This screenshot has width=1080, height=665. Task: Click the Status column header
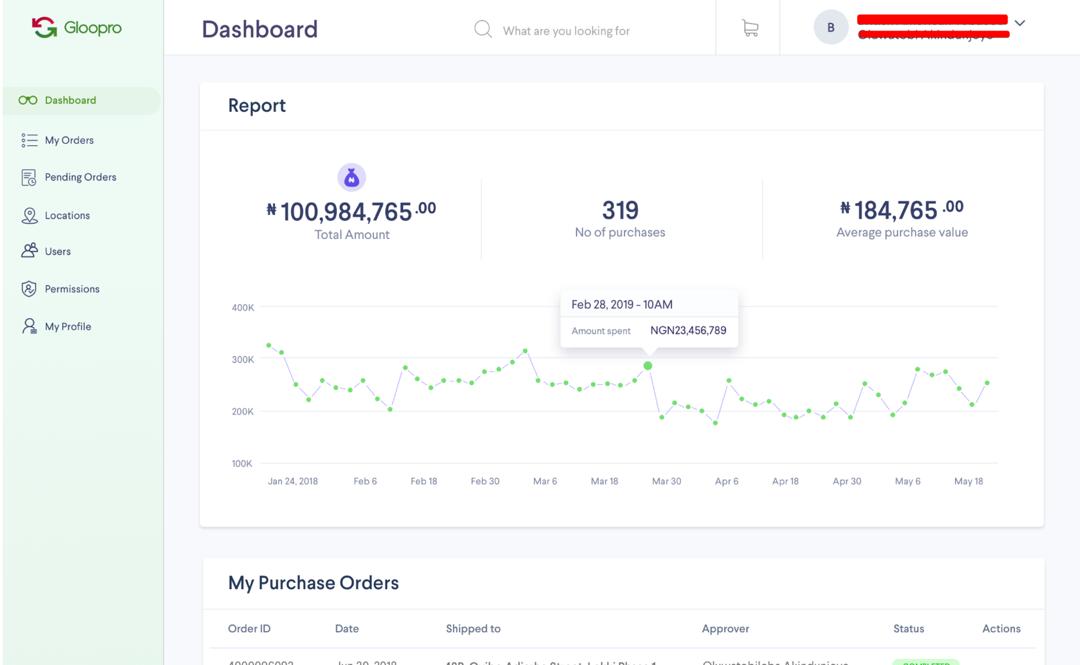click(908, 629)
